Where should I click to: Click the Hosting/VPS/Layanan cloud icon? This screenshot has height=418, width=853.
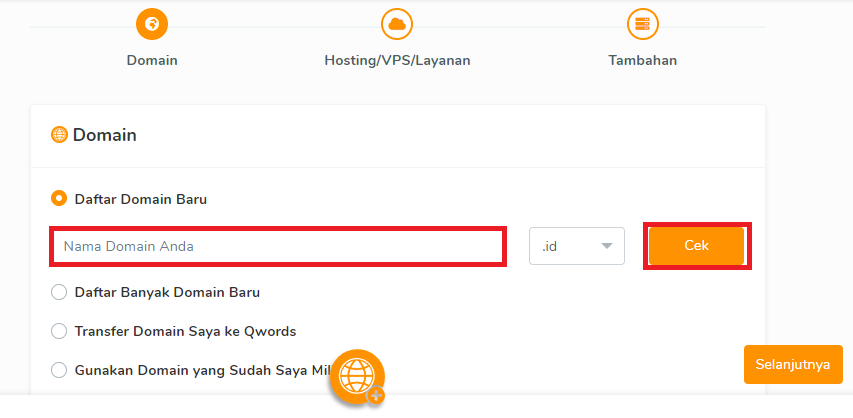397,24
